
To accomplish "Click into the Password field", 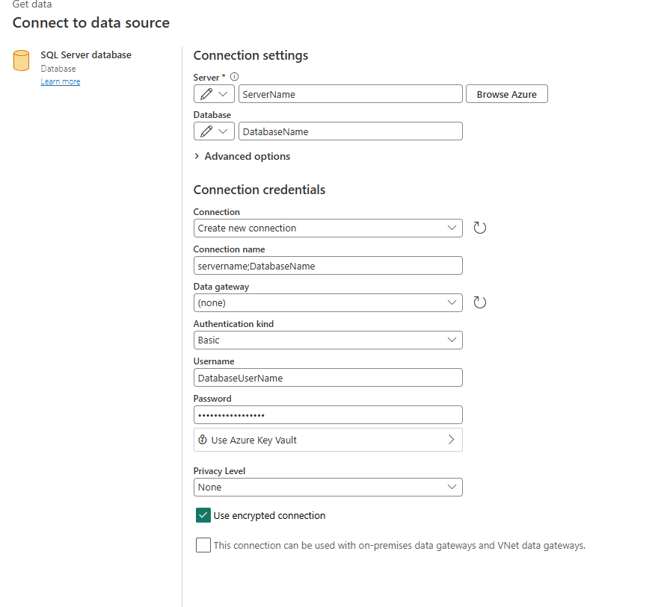I will coord(328,415).
